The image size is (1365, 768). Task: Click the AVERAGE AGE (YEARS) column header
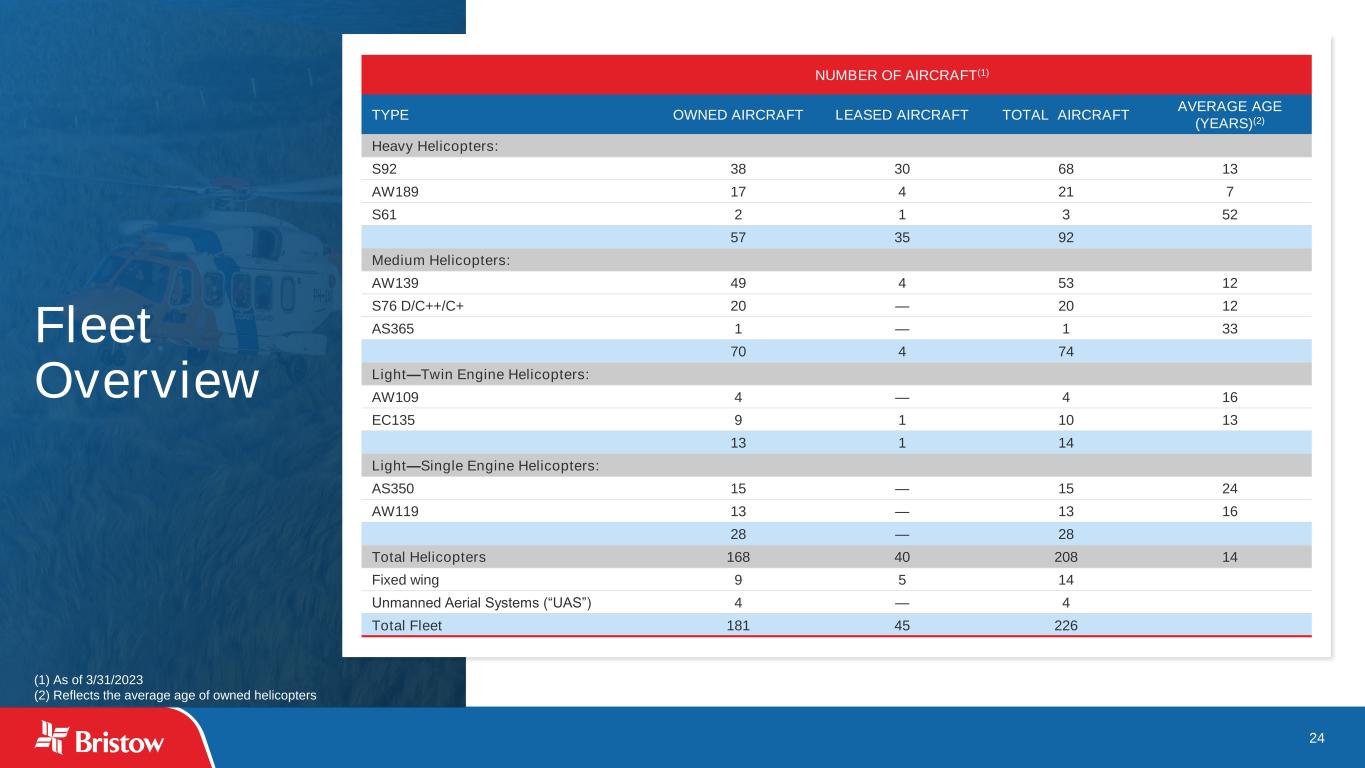[1229, 114]
